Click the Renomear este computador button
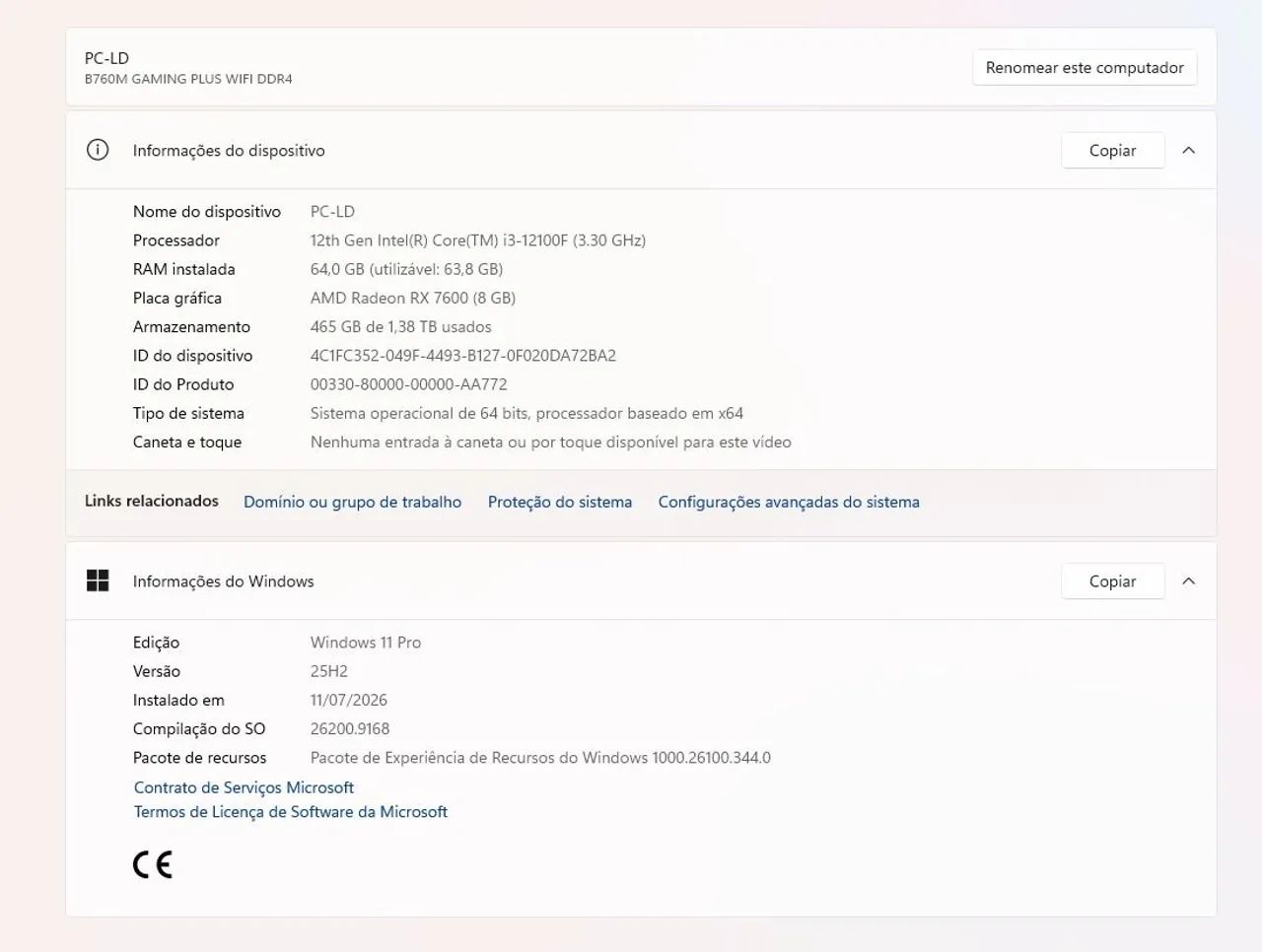1262x952 pixels. pos(1085,67)
